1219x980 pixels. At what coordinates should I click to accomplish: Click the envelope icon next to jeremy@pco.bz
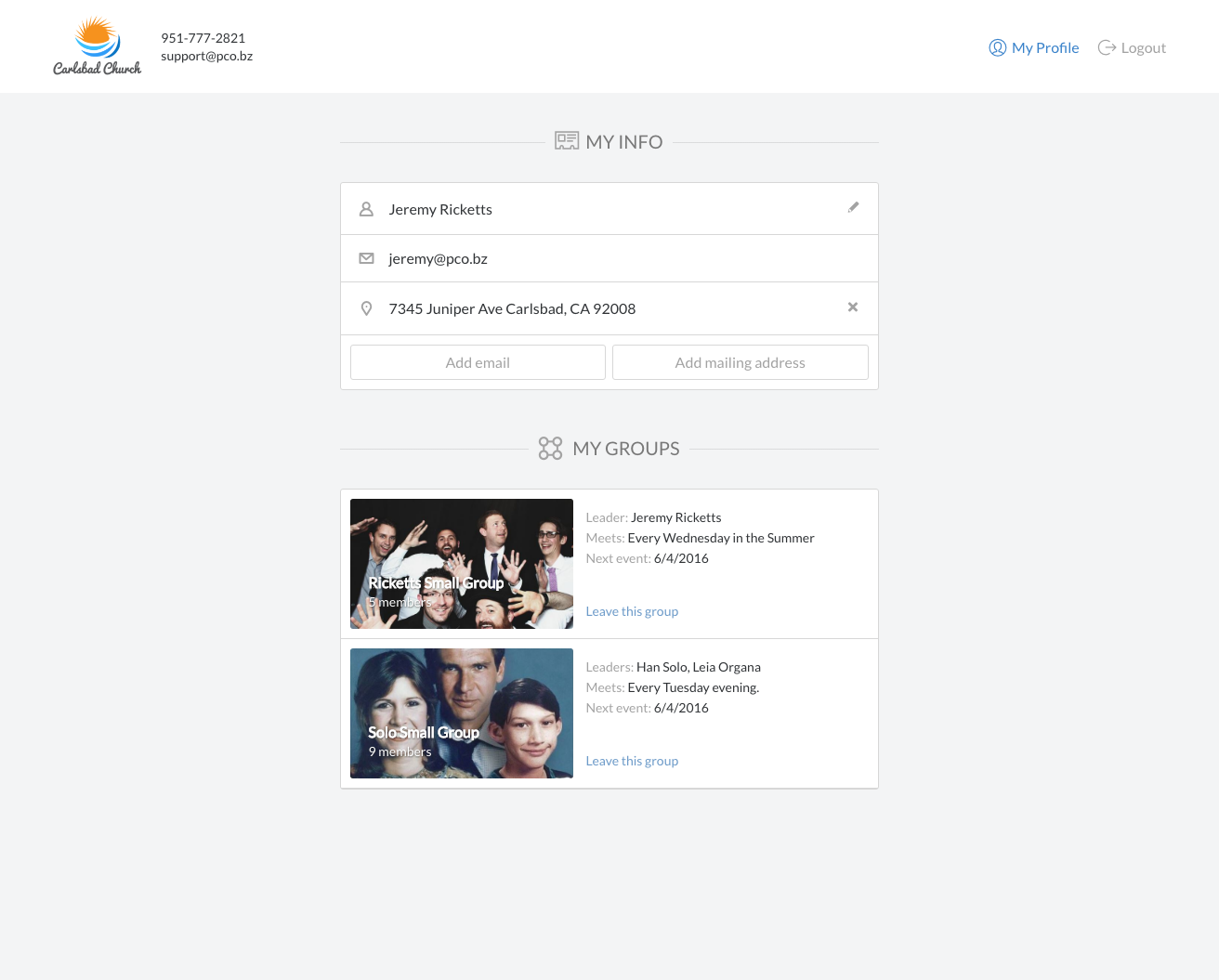pyautogui.click(x=366, y=258)
